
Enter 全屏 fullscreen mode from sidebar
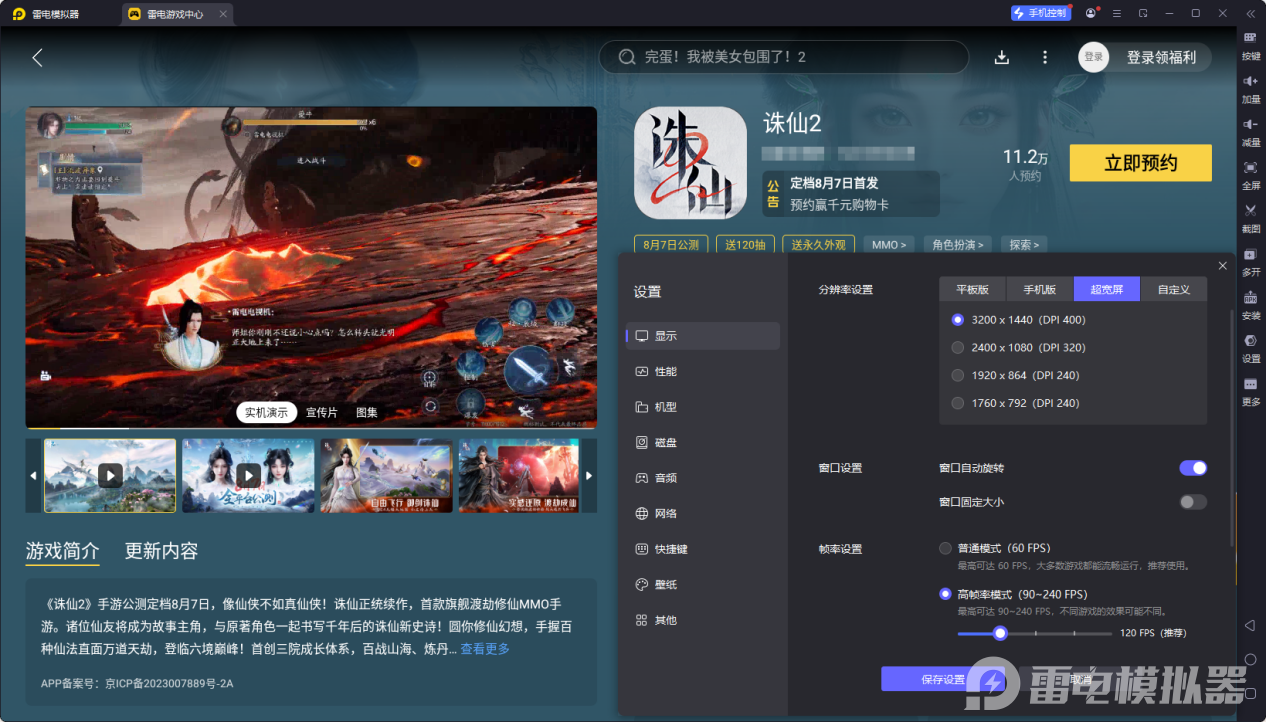[x=1250, y=174]
